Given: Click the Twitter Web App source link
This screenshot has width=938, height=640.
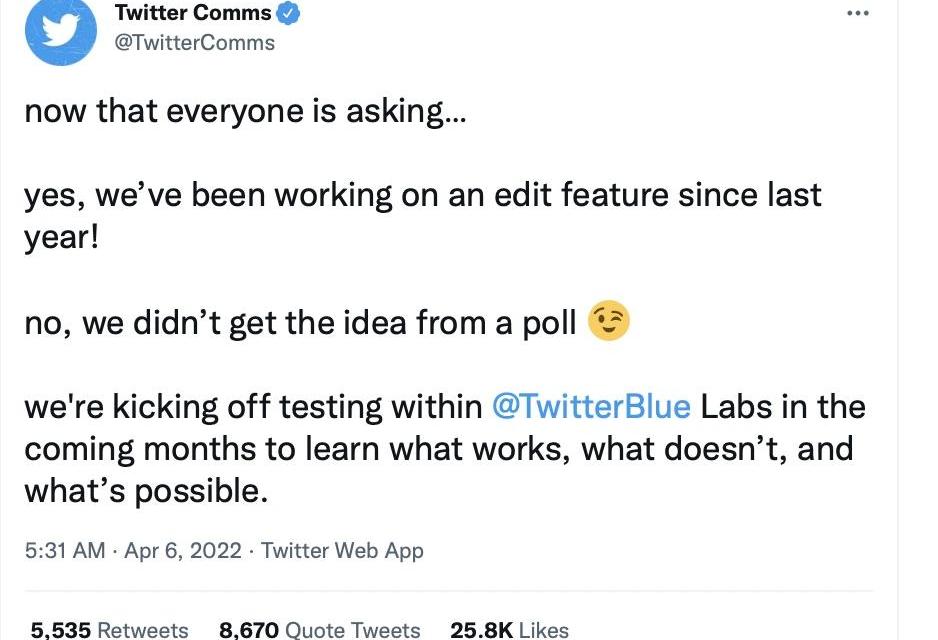Looking at the screenshot, I should [342, 551].
